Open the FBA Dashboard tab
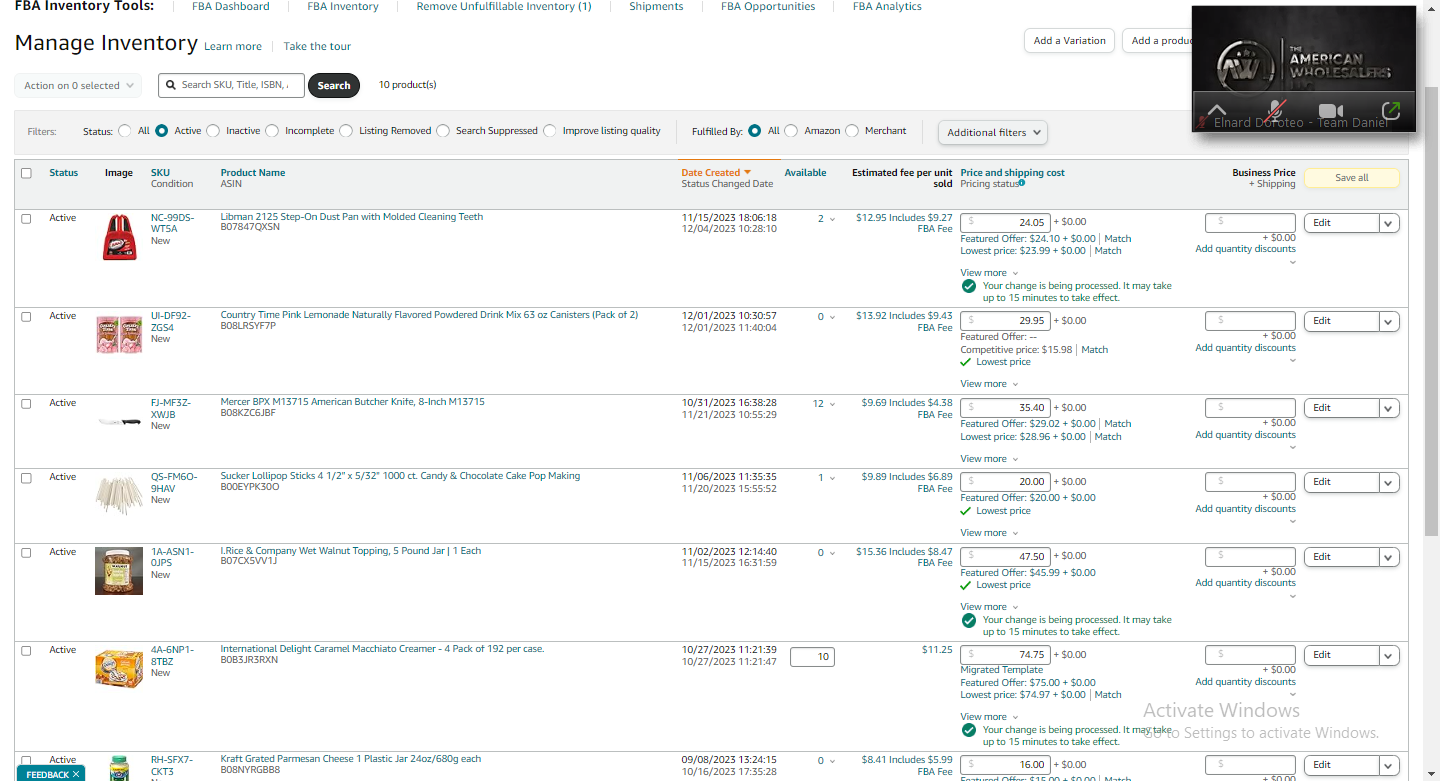This screenshot has width=1440, height=781. tap(230, 6)
